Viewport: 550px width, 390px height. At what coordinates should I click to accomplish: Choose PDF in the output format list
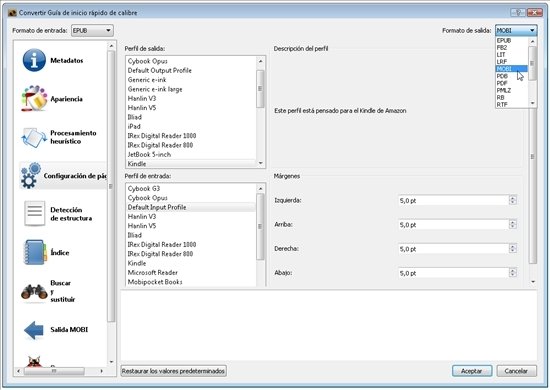[x=511, y=83]
